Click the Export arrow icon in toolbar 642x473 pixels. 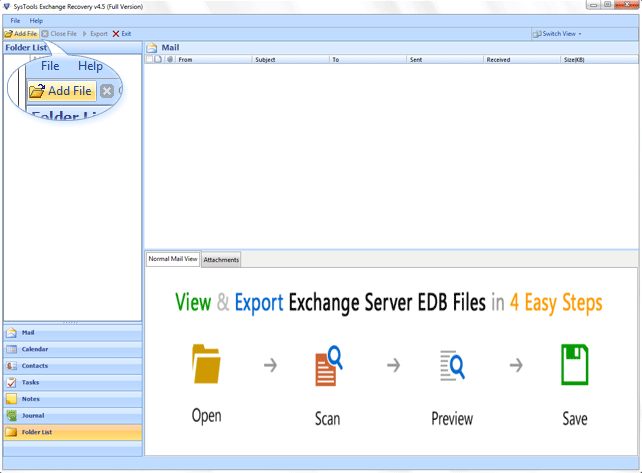tap(85, 34)
